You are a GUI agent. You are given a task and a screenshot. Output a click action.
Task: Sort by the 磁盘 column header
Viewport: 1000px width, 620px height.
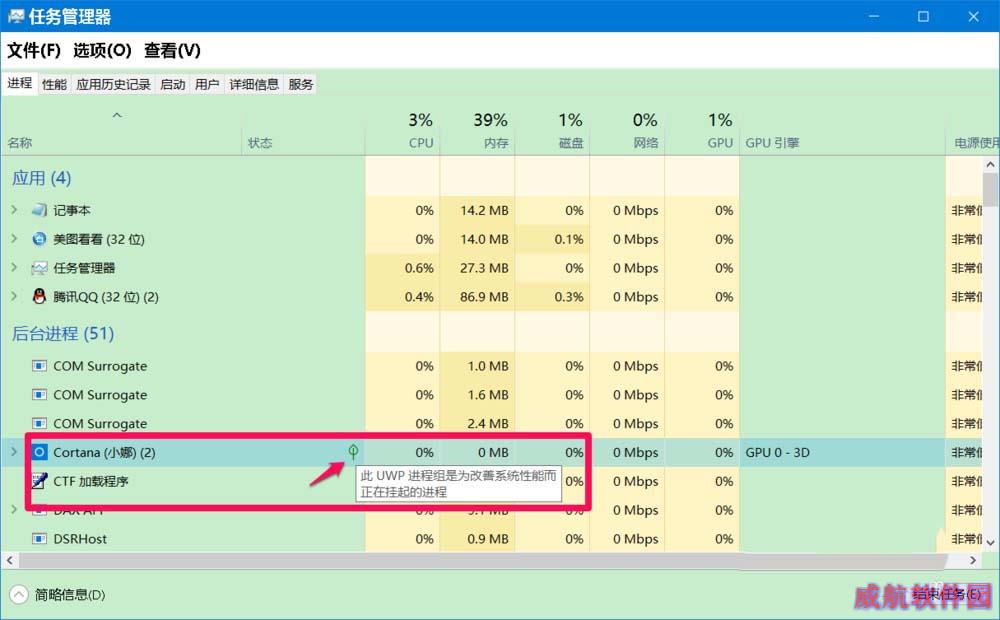click(x=571, y=143)
